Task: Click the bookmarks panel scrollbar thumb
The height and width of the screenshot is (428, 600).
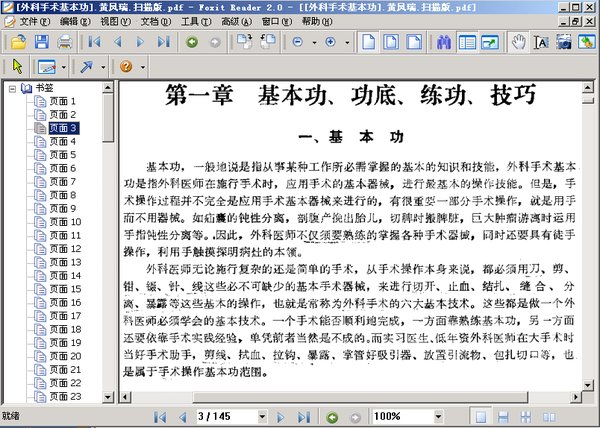Action: pos(108,118)
